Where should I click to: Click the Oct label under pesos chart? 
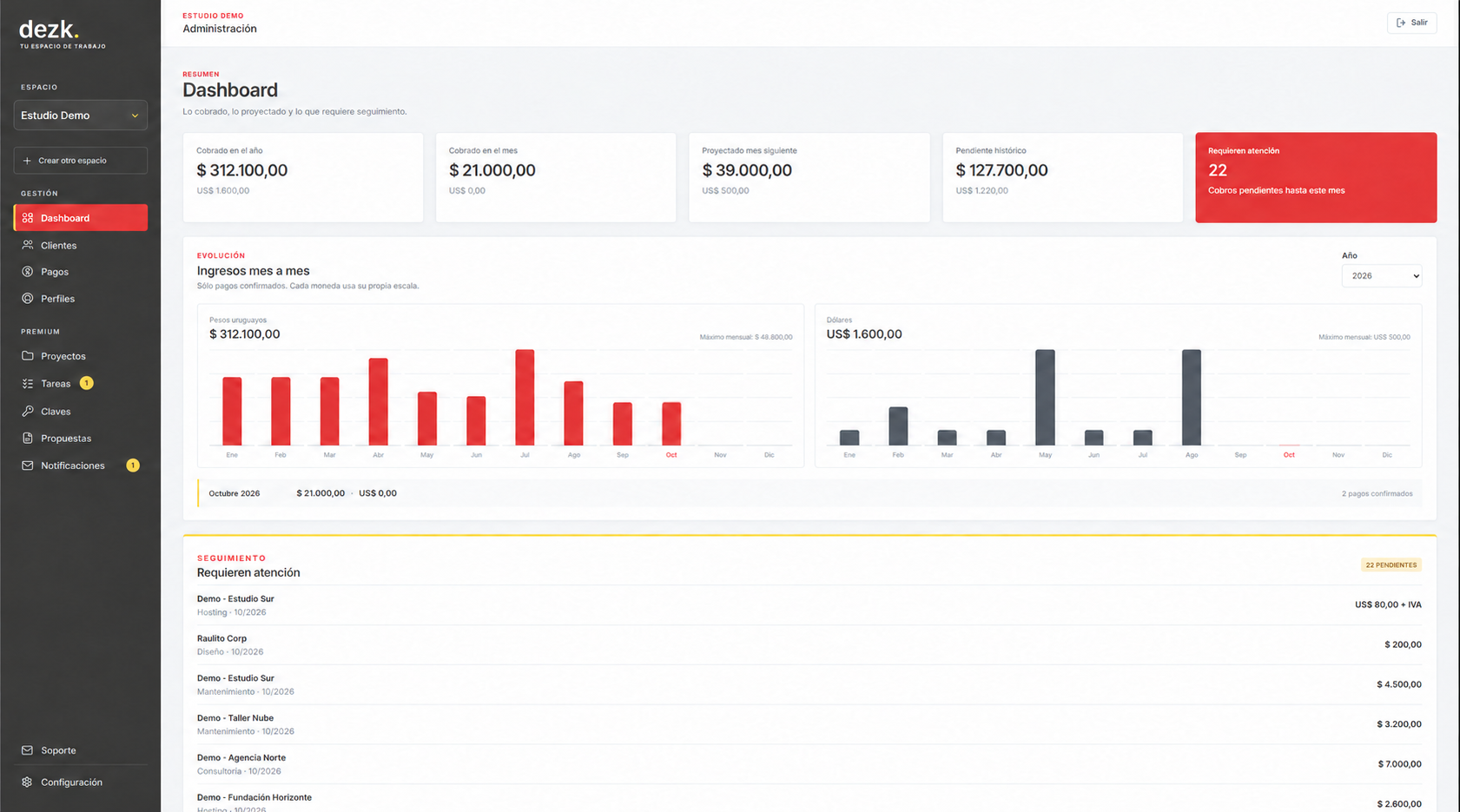pyautogui.click(x=671, y=455)
